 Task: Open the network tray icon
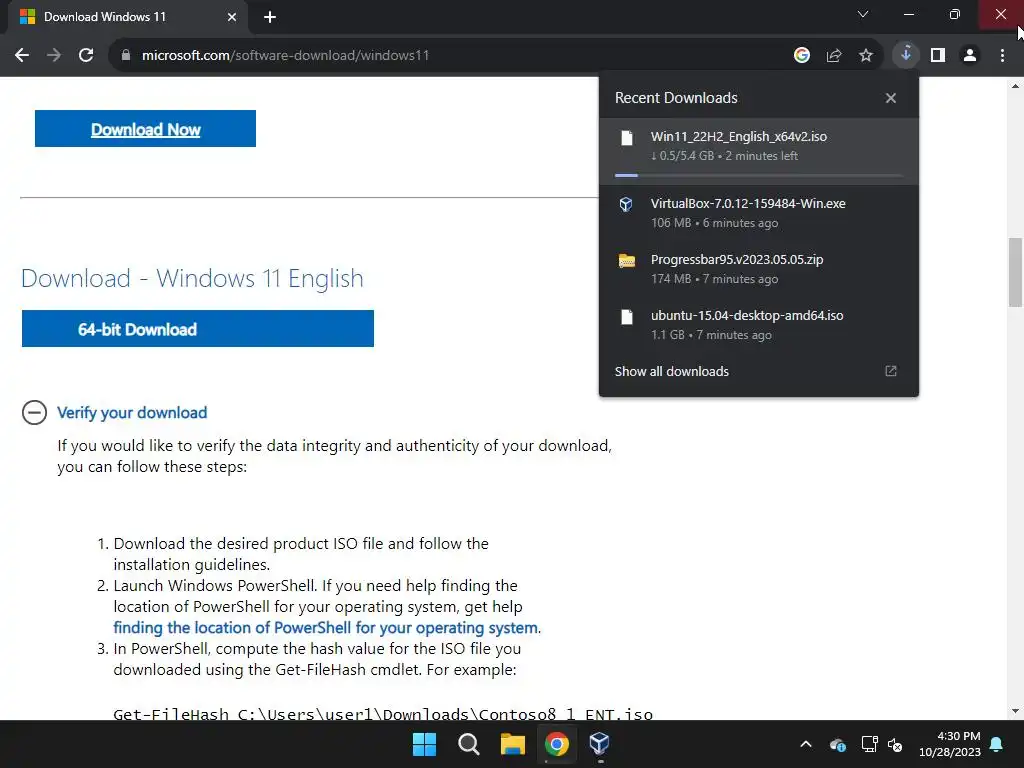(x=869, y=744)
